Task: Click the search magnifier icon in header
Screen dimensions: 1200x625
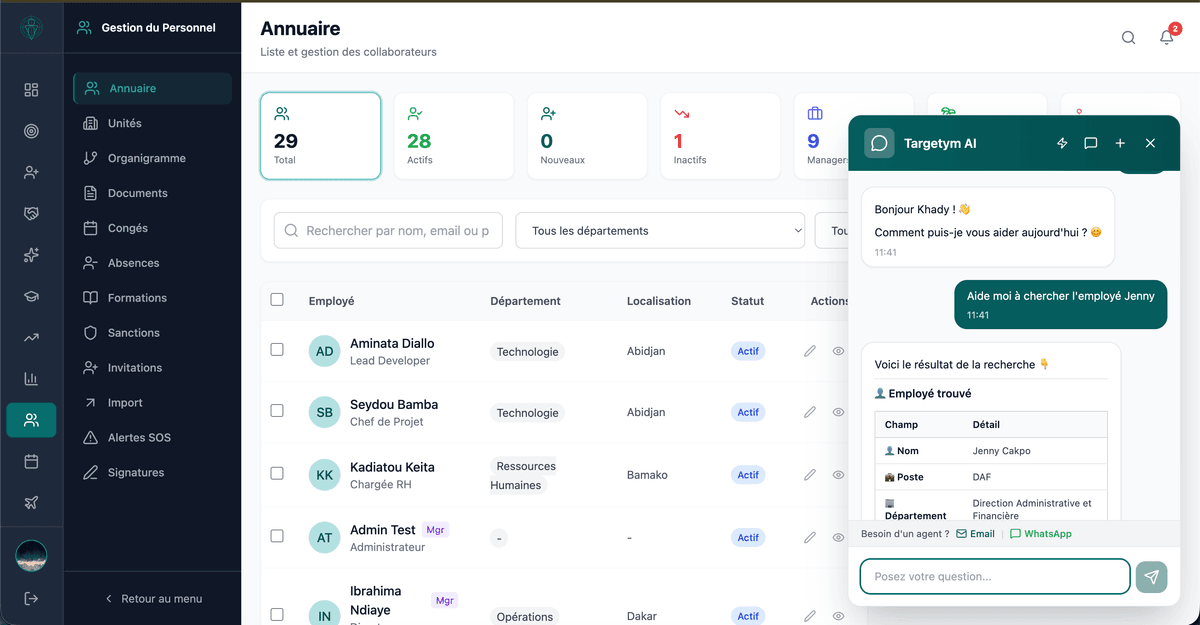Action: (x=1128, y=38)
